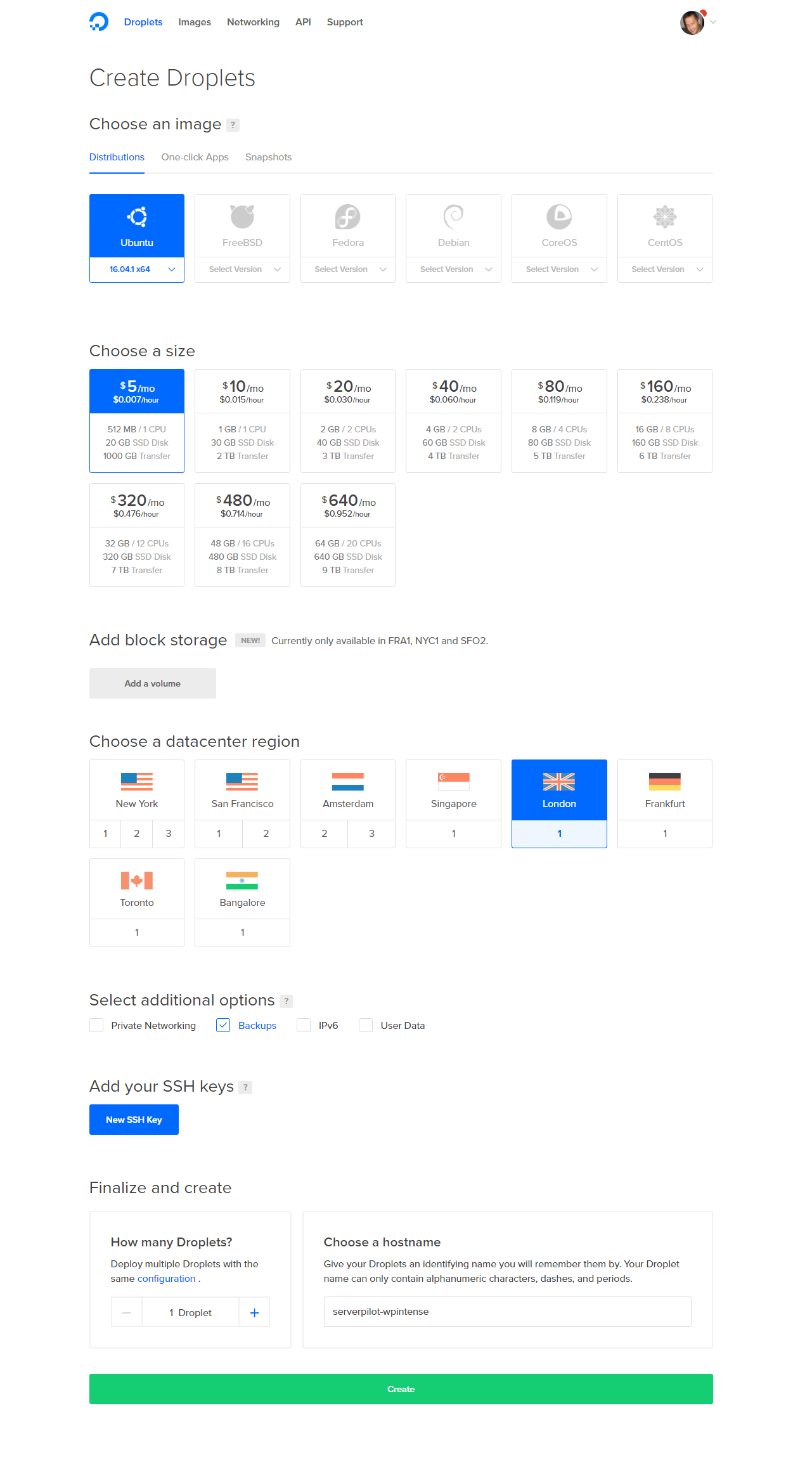Select the $480/mo droplet size
Image resolution: width=812 pixels, height=1467 pixels.
coord(242,535)
